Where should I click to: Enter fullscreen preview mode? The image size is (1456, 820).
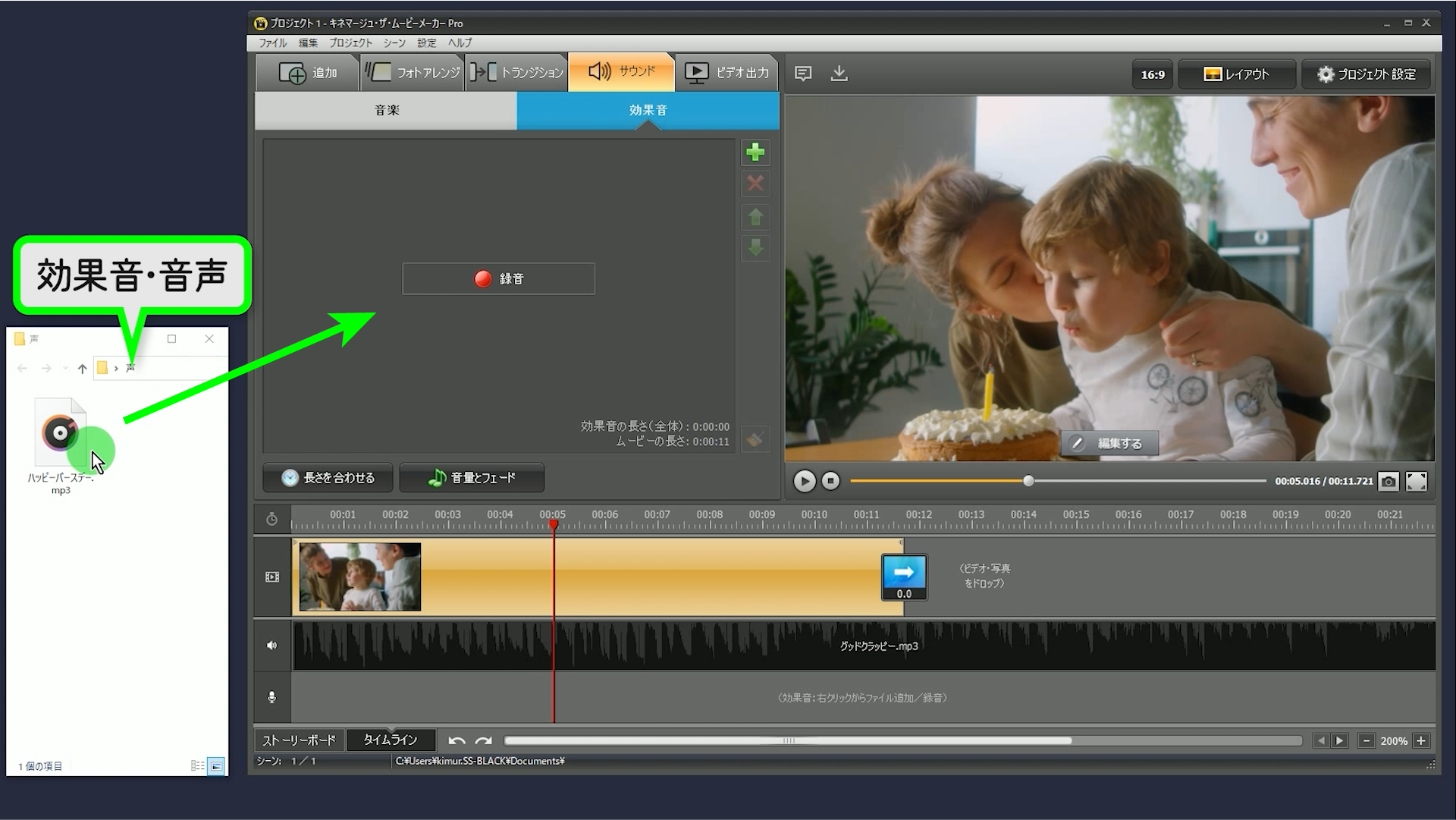(1416, 482)
